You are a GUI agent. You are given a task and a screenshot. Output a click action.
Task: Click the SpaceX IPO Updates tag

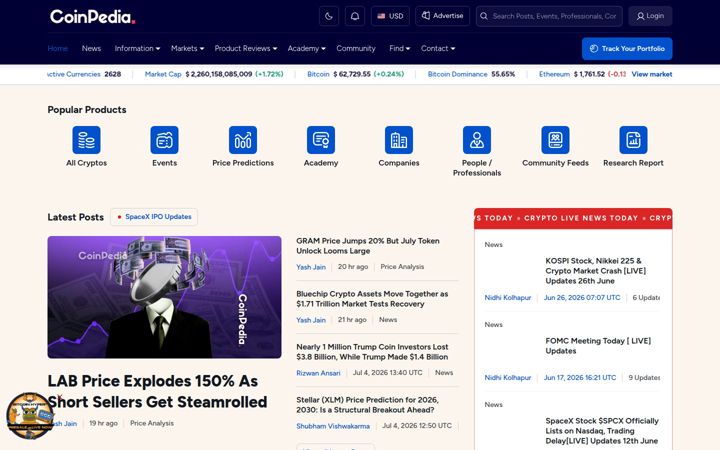pos(154,217)
